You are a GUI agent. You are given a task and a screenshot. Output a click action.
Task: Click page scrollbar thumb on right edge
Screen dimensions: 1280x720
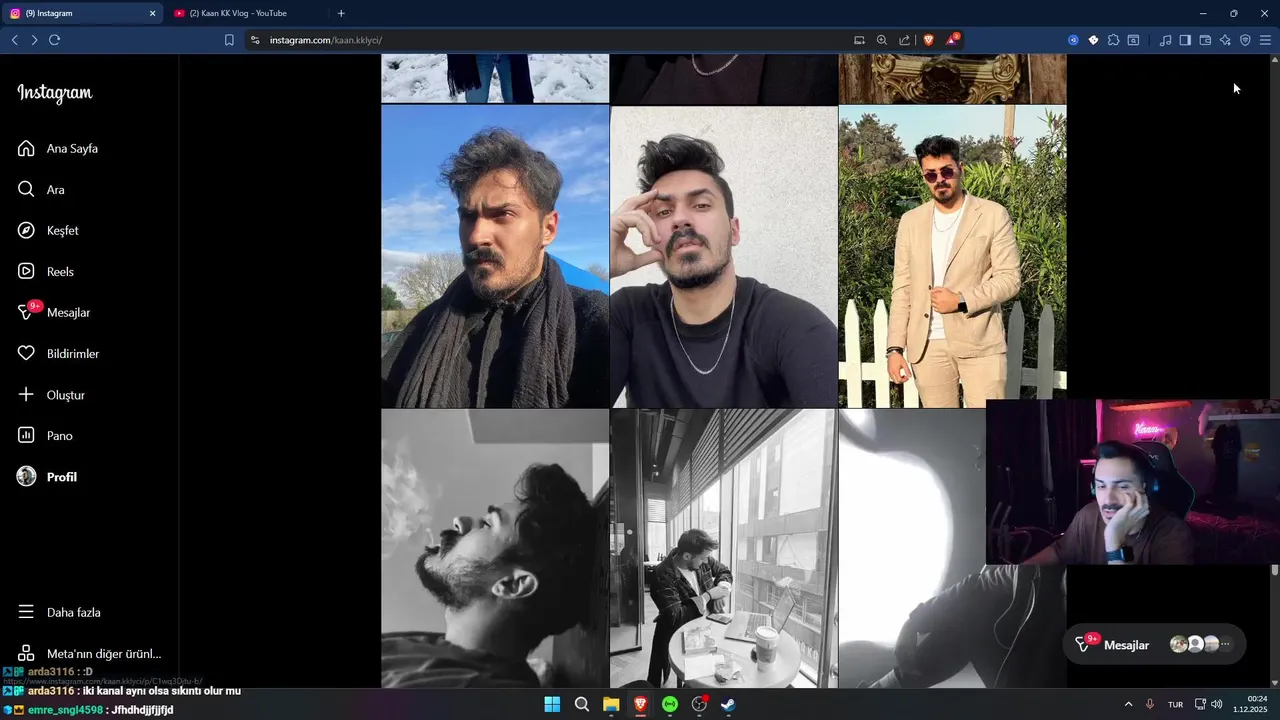click(x=1275, y=570)
